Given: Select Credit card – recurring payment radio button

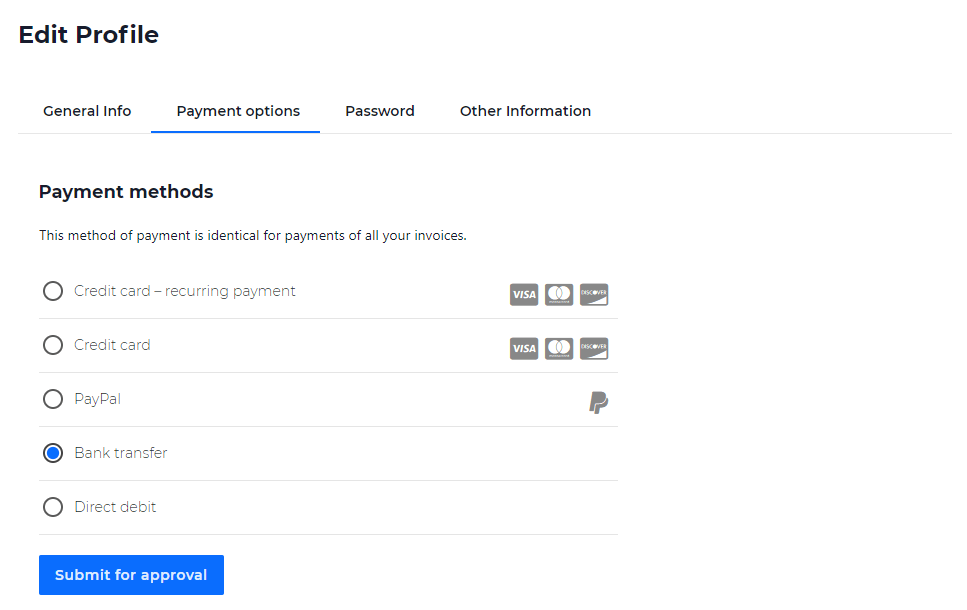Looking at the screenshot, I should [53, 291].
